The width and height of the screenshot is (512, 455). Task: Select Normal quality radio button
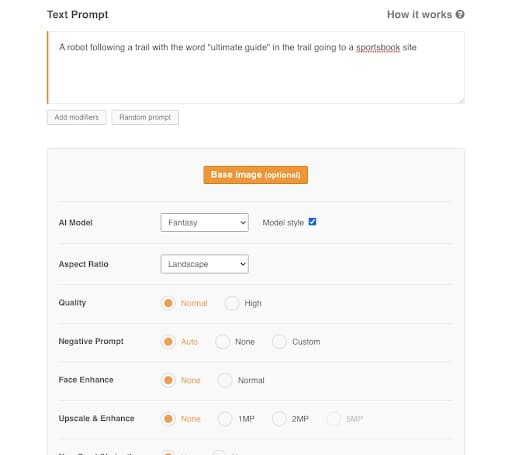[x=168, y=303]
